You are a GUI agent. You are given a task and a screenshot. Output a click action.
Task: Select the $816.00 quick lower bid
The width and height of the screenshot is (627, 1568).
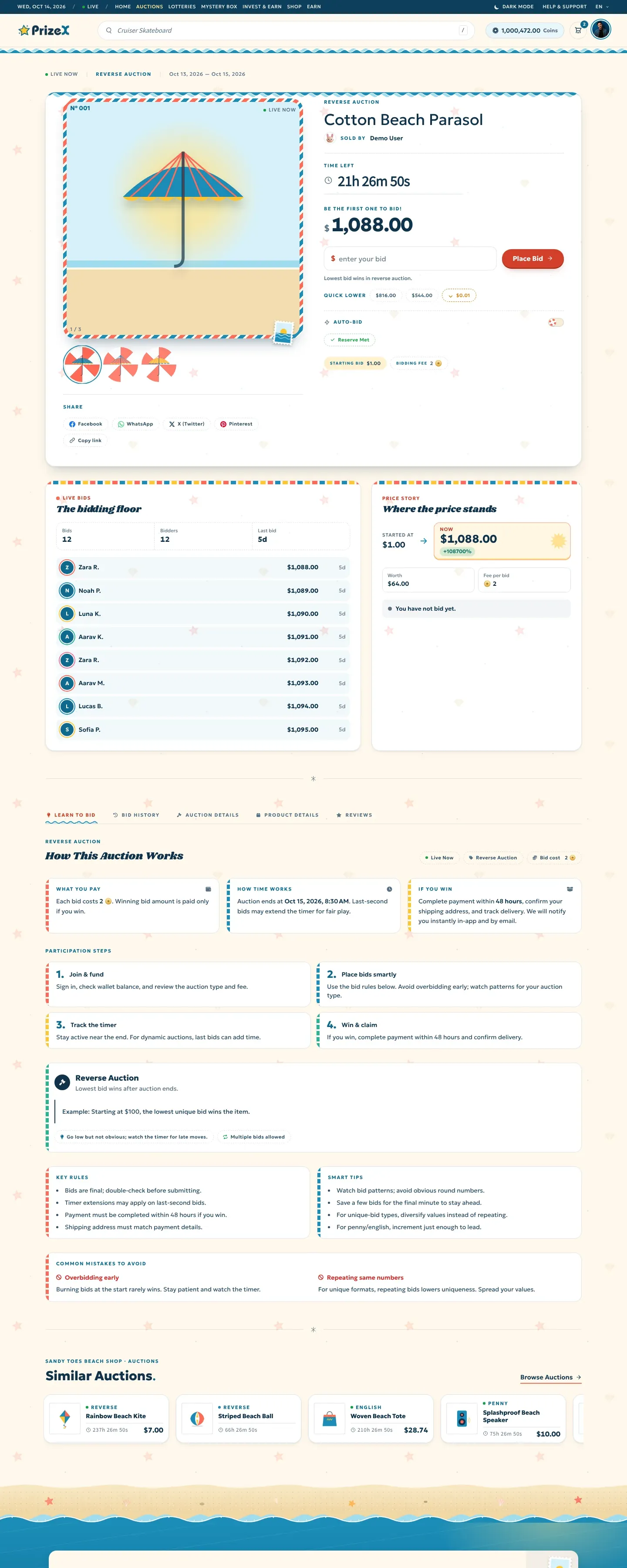pyautogui.click(x=385, y=295)
